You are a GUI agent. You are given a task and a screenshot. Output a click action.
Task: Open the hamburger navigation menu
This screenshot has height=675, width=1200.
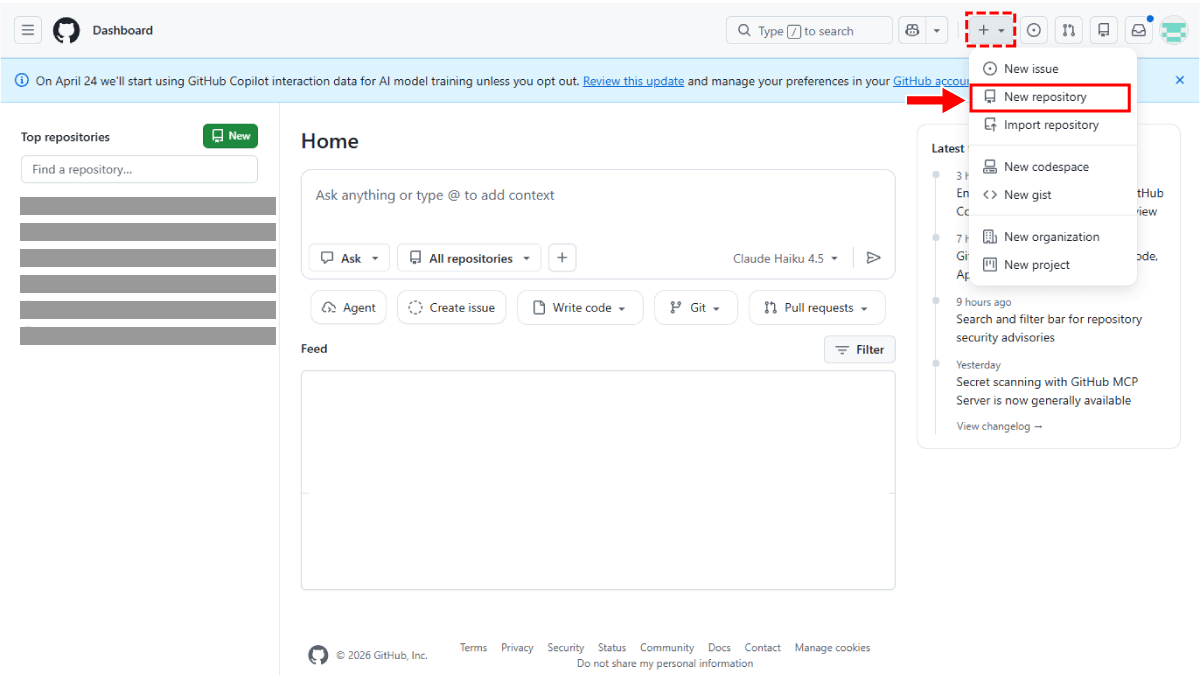[x=28, y=30]
